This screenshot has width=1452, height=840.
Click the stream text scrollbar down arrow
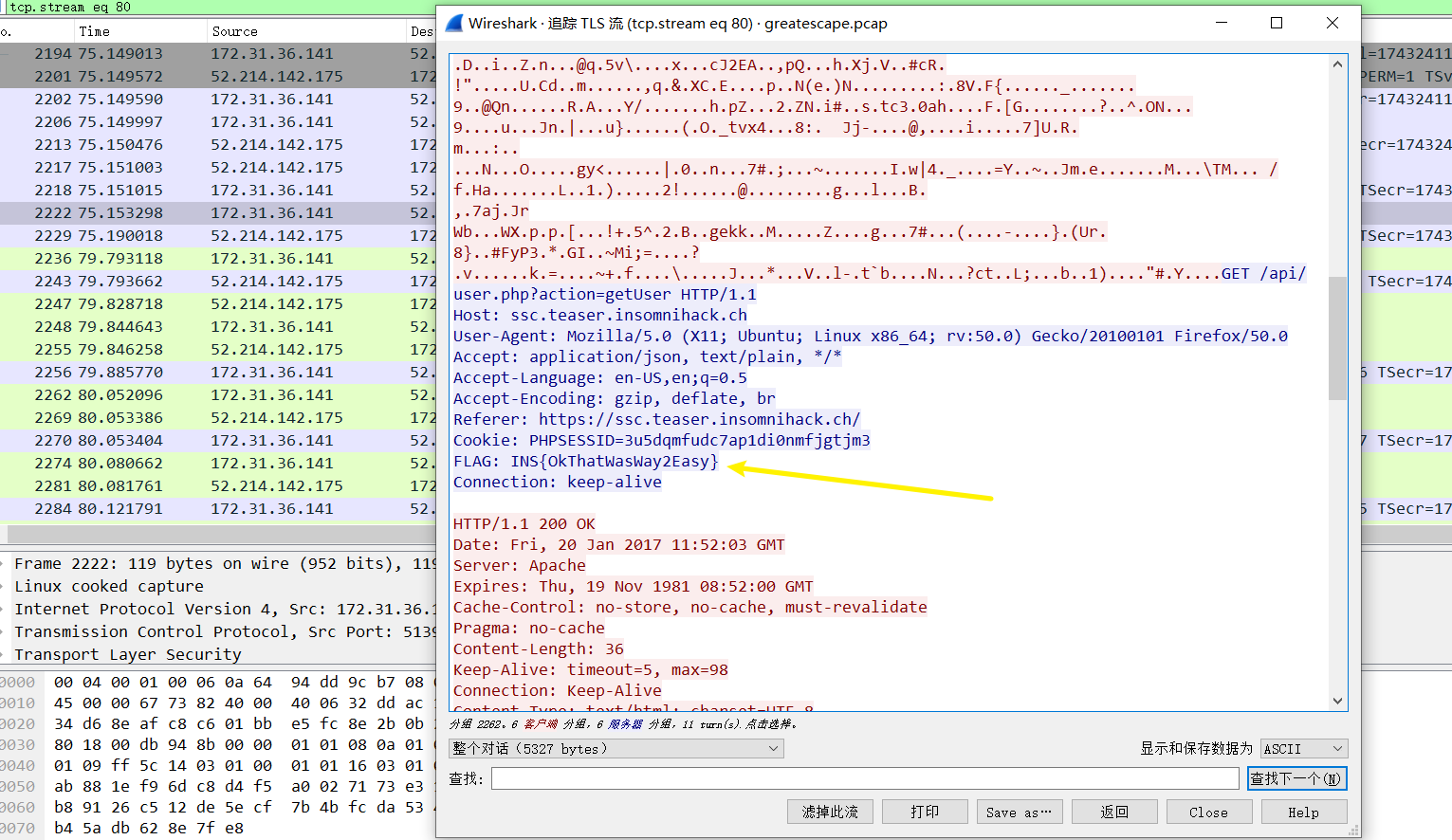click(x=1337, y=701)
